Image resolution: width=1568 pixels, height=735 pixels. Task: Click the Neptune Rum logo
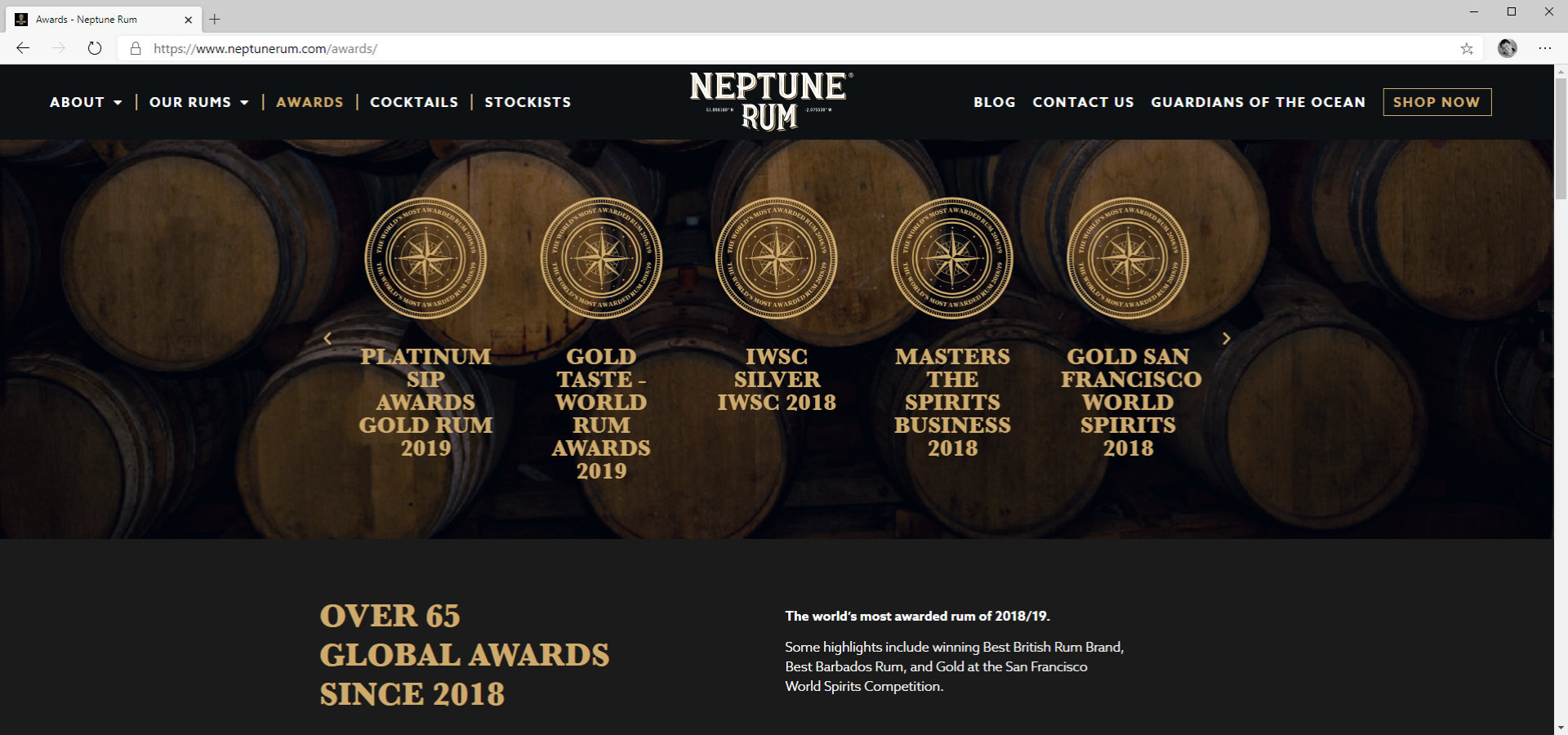coord(770,101)
